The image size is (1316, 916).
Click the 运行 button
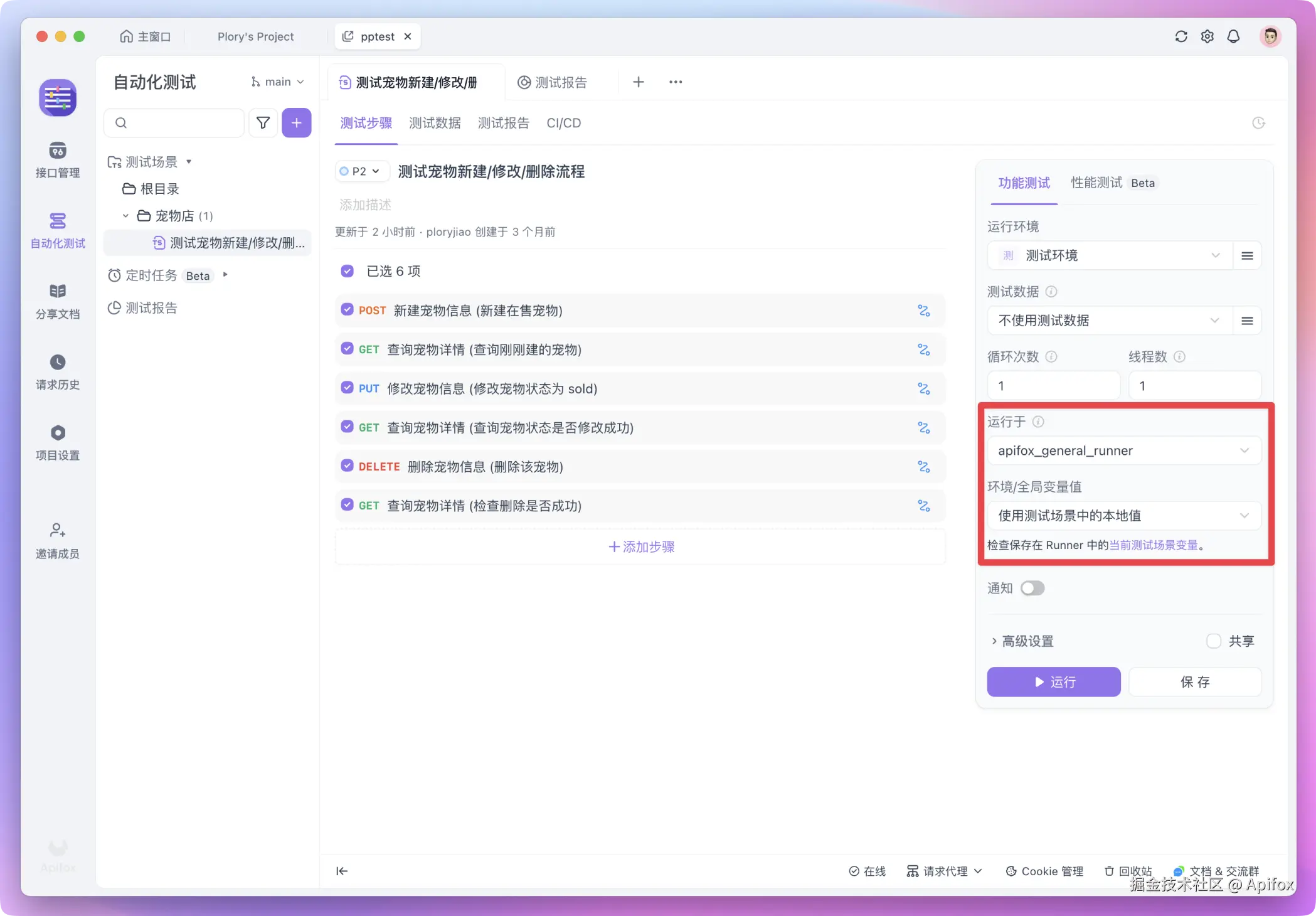click(1053, 681)
